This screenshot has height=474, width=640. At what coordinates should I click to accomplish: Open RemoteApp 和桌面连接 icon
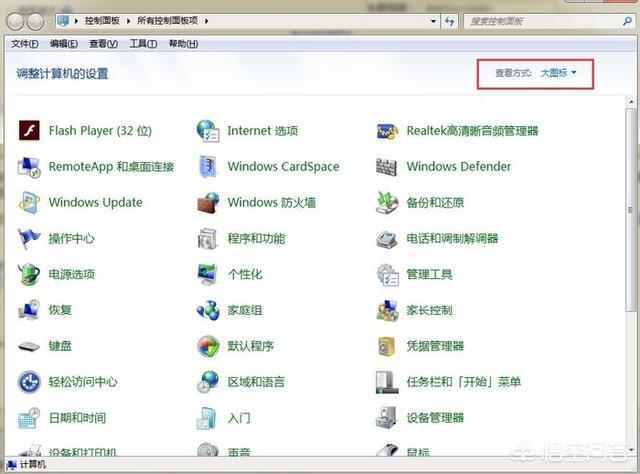[29, 167]
